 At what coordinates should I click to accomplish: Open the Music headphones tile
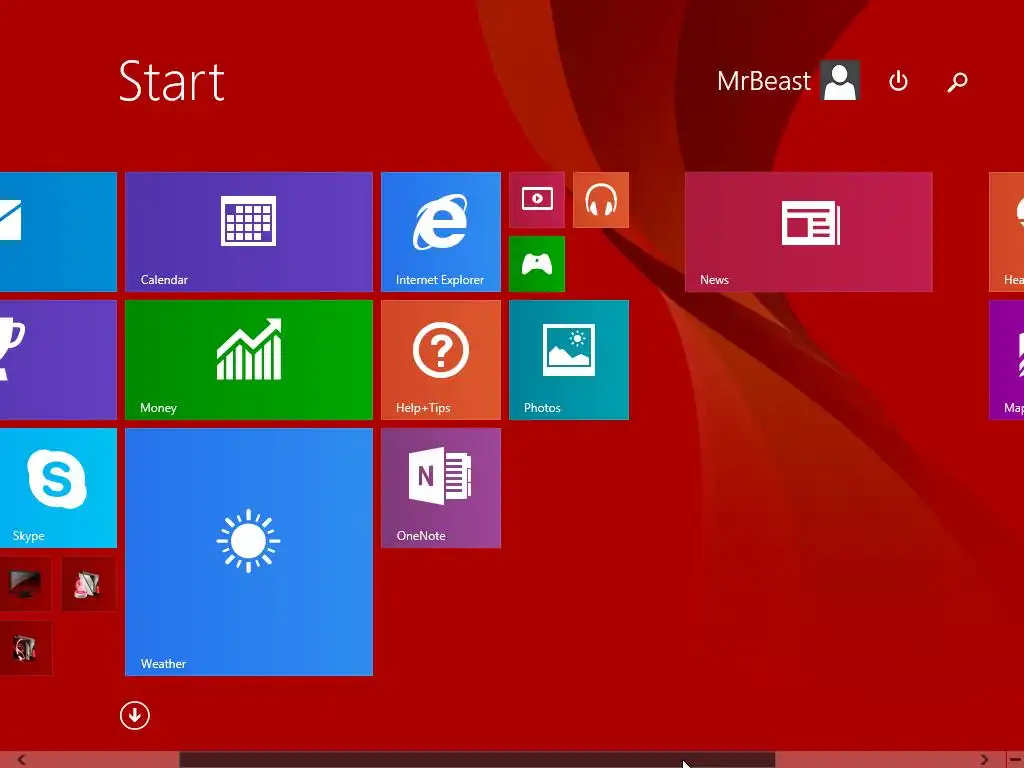(601, 200)
